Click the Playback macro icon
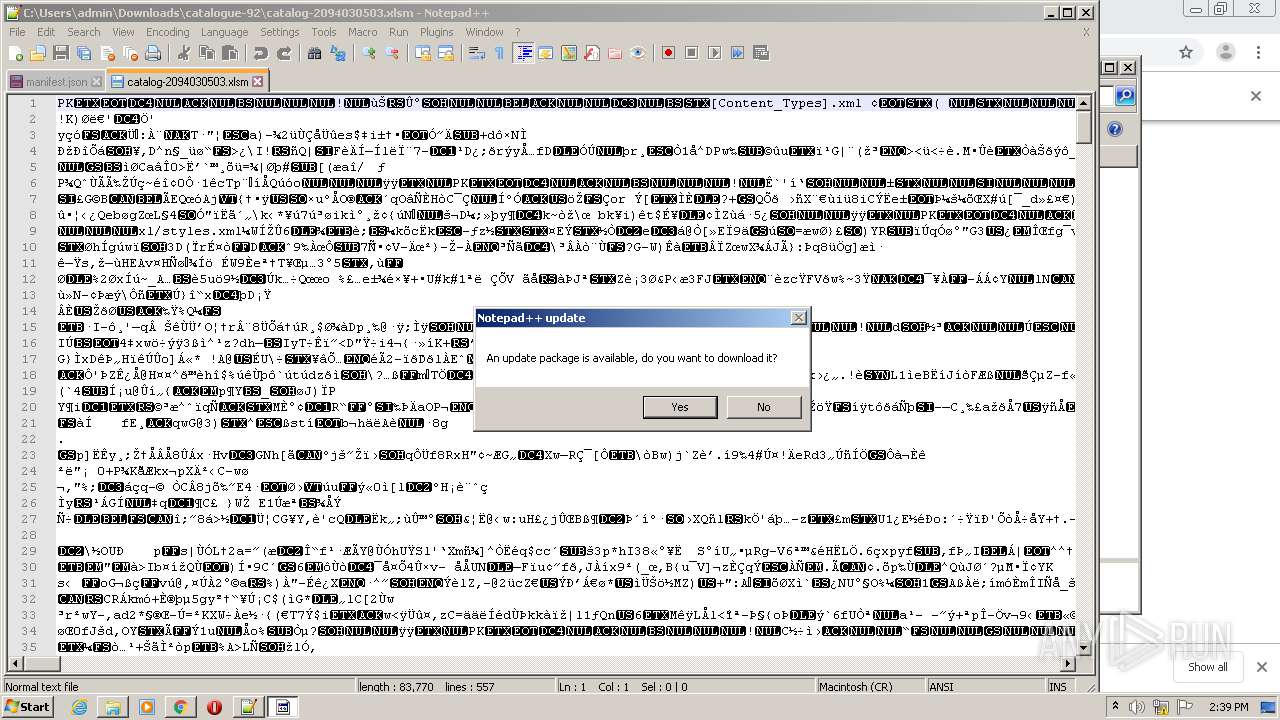1280x720 pixels. pyautogui.click(x=715, y=53)
